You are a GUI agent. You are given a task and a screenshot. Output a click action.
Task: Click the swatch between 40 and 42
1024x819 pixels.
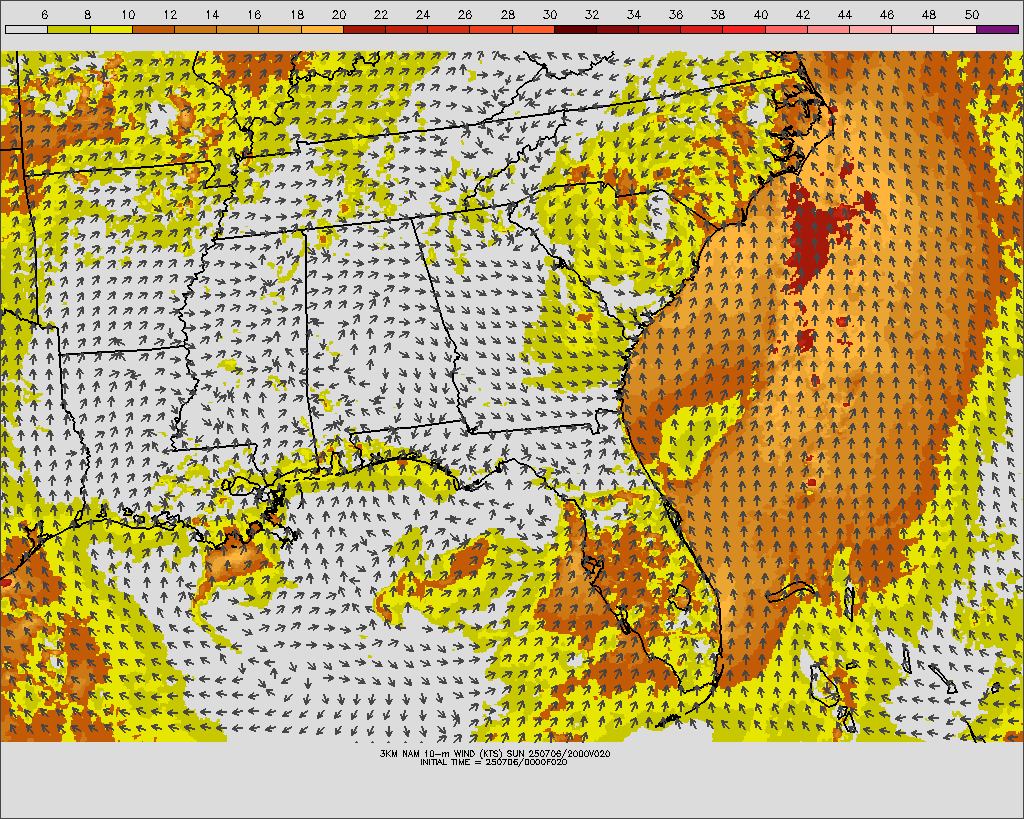click(x=786, y=29)
